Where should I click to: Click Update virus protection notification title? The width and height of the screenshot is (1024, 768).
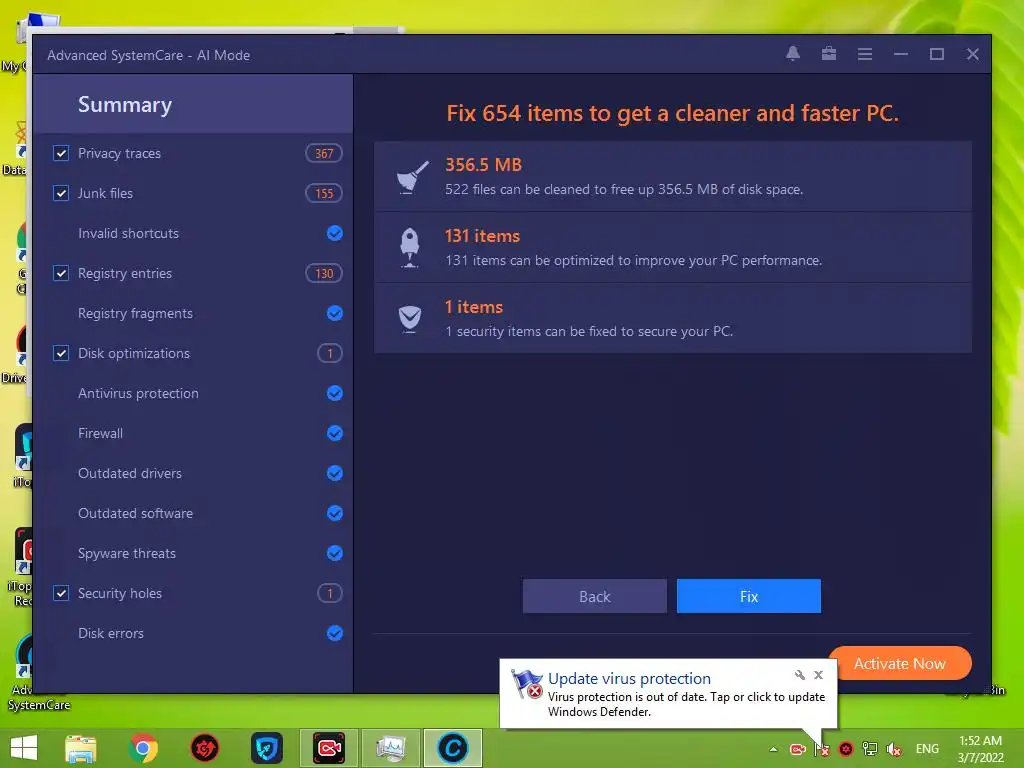click(x=629, y=679)
